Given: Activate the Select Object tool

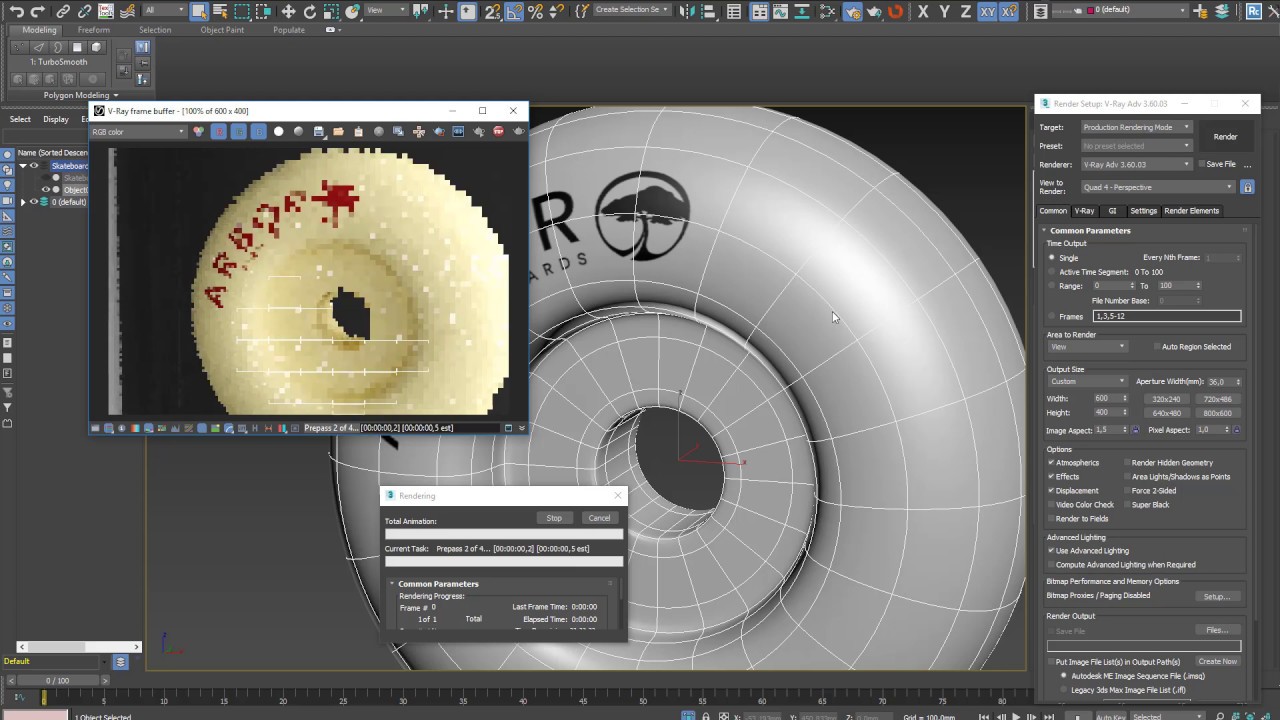Looking at the screenshot, I should click(x=199, y=11).
